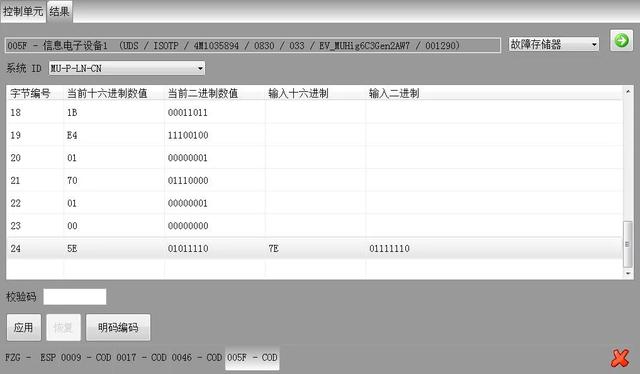Click the input hex cell of row 18

316,112
